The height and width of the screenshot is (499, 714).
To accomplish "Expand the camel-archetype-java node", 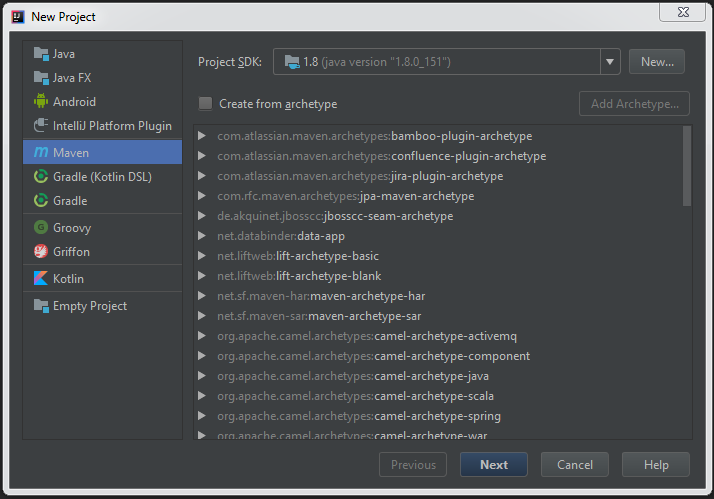I will (202, 376).
